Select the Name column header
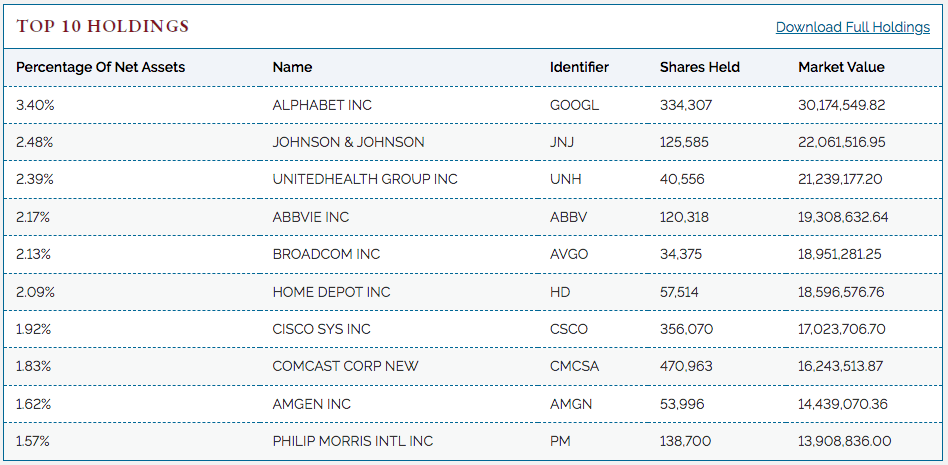Image resolution: width=948 pixels, height=465 pixels. coord(292,67)
